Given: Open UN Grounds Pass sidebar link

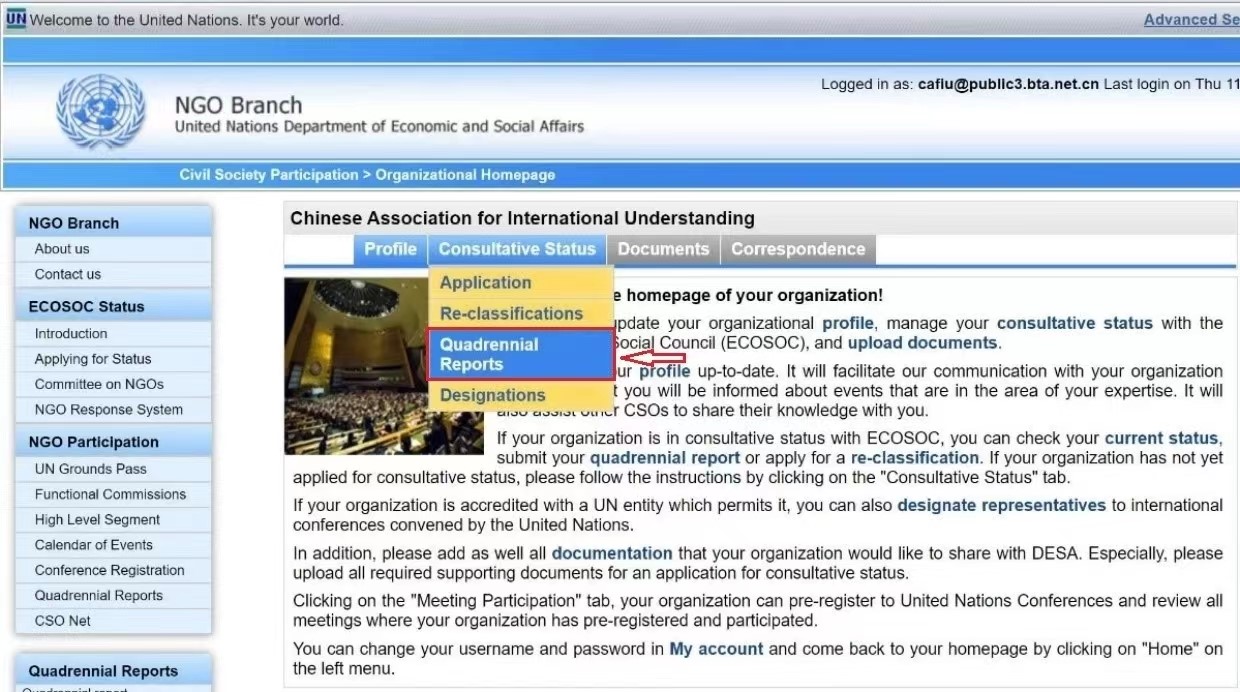Looking at the screenshot, I should (91, 469).
